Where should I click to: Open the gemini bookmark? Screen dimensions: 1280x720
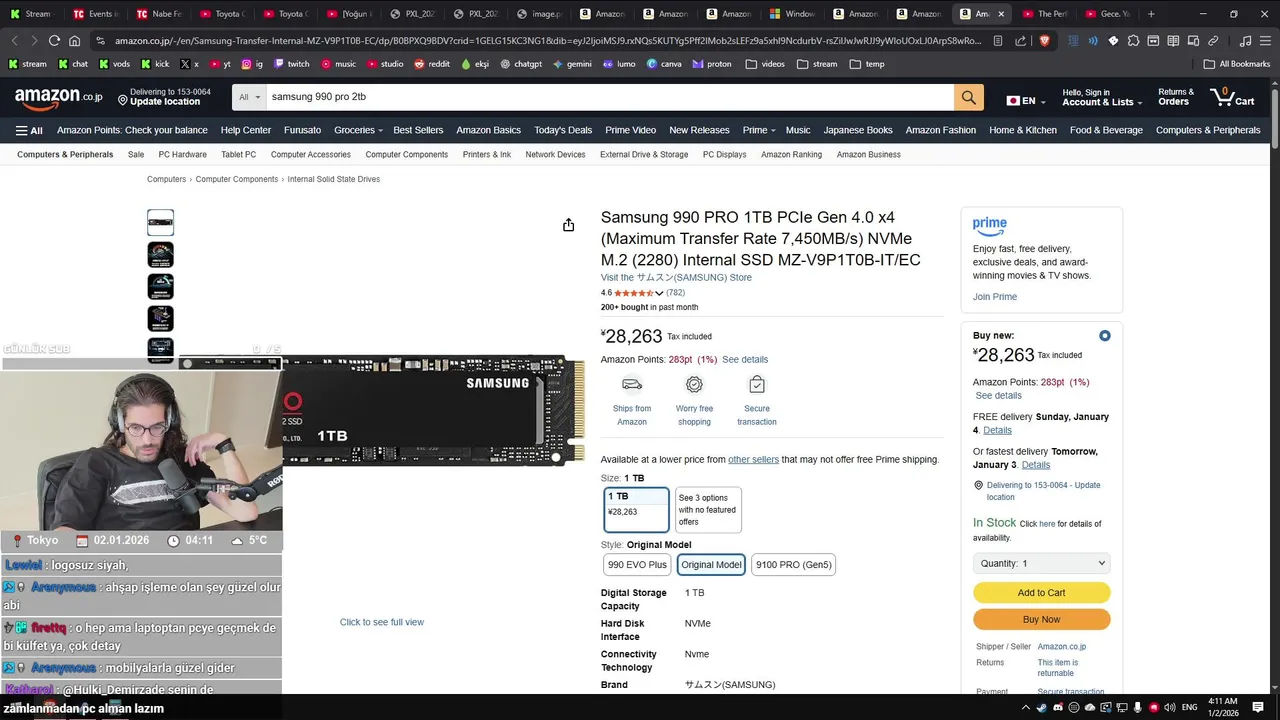(x=572, y=64)
